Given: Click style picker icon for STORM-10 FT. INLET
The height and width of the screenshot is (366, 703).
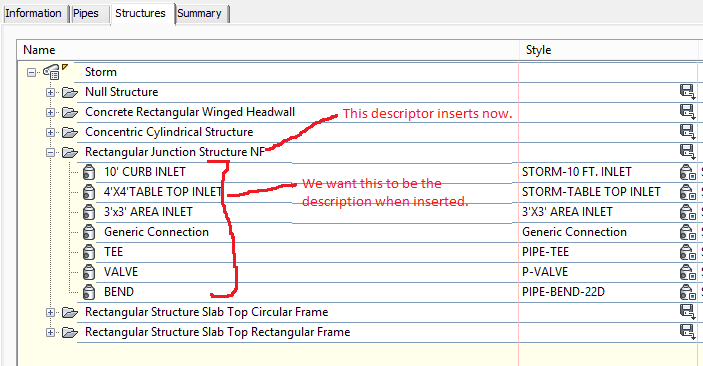Looking at the screenshot, I should (687, 172).
